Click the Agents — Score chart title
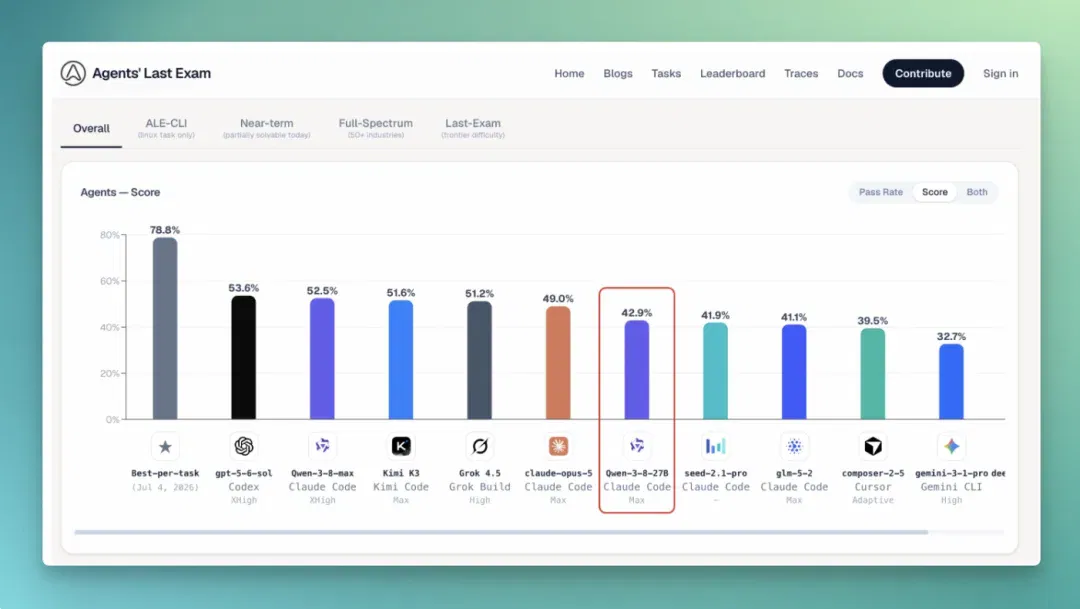Screen dimensions: 1080x609 click(x=120, y=192)
